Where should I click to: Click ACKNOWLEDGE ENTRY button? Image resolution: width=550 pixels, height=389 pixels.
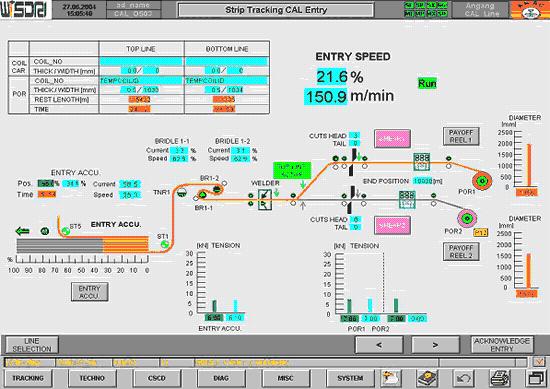(502, 345)
